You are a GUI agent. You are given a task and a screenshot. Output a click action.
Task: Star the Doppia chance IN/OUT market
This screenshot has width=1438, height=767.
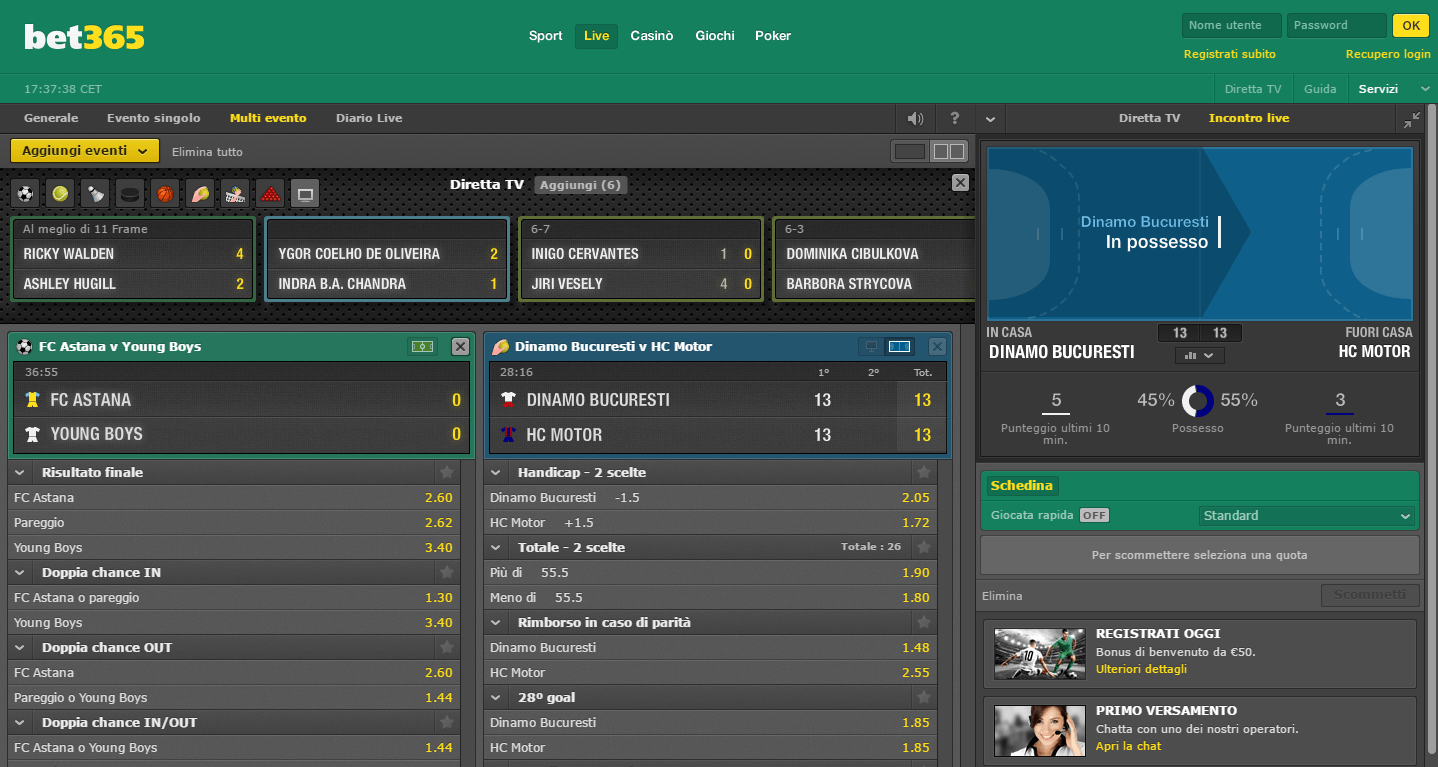(x=447, y=722)
